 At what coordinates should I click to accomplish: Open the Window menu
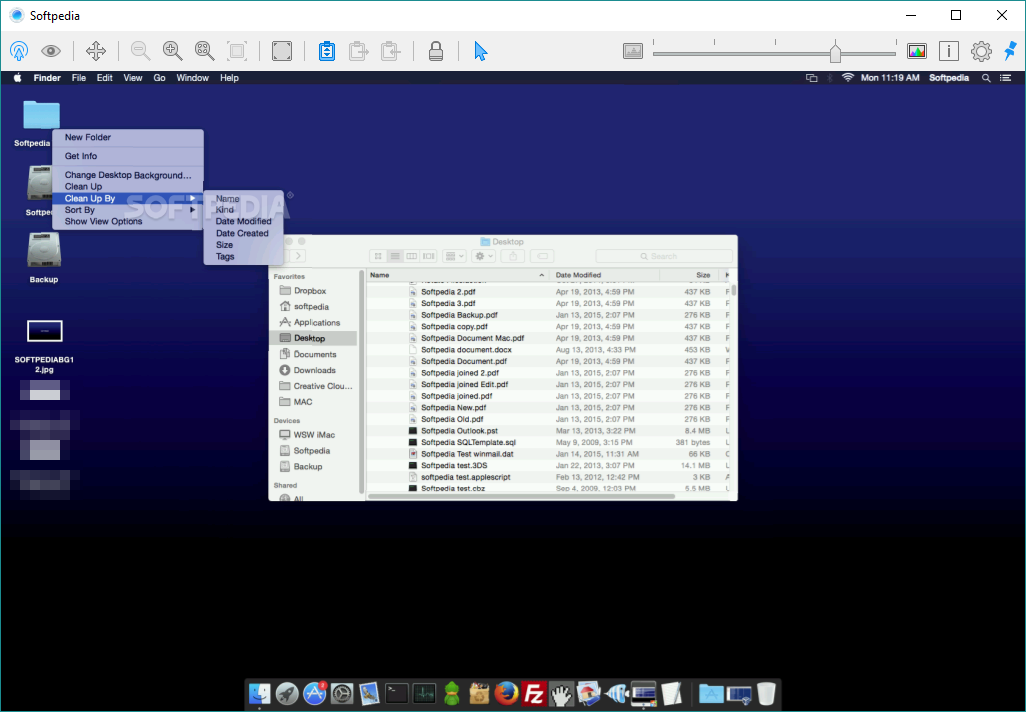pos(192,77)
